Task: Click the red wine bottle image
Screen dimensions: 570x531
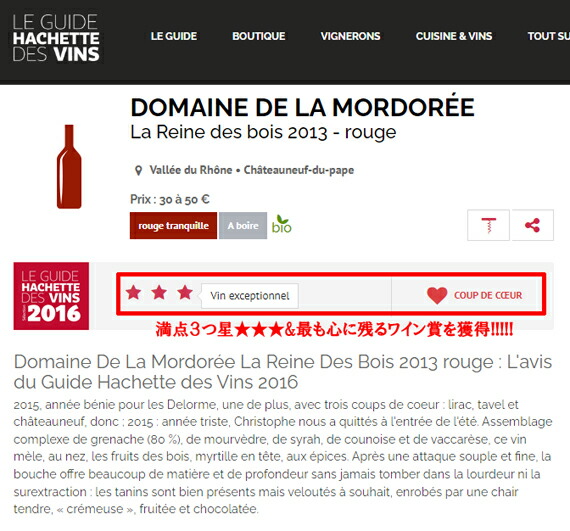Action: (x=69, y=166)
